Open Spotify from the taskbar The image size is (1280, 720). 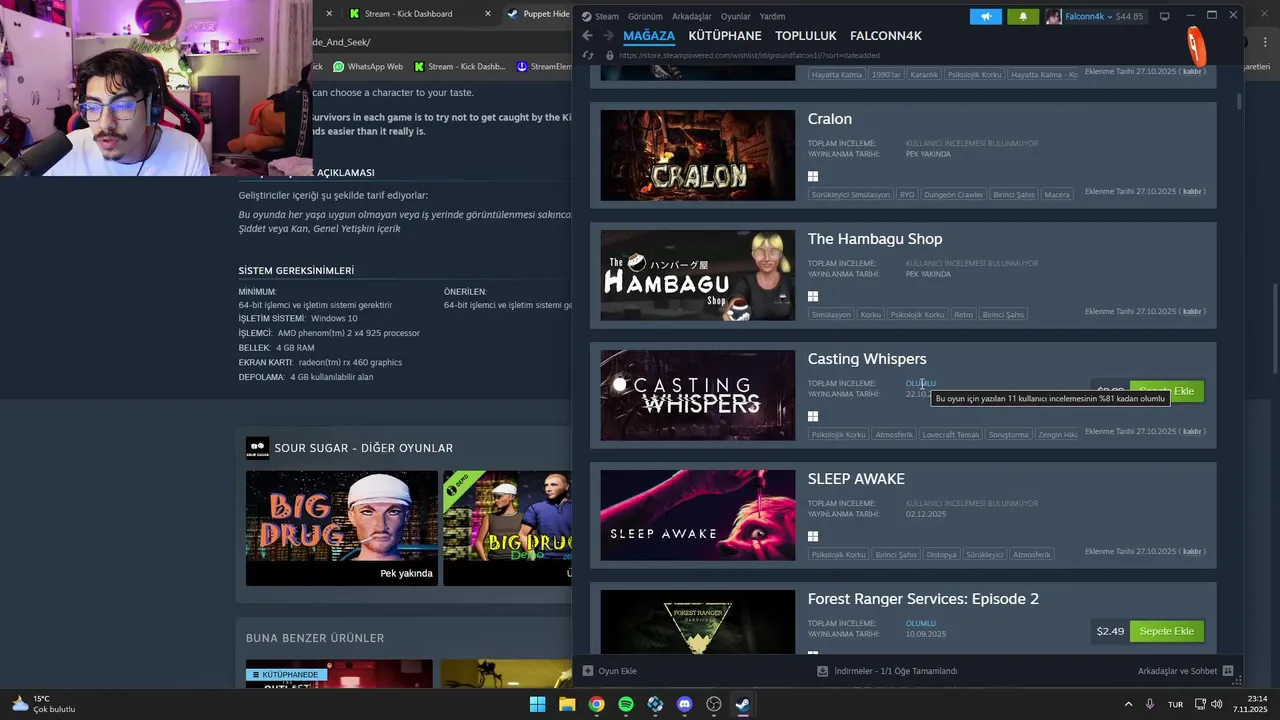626,704
